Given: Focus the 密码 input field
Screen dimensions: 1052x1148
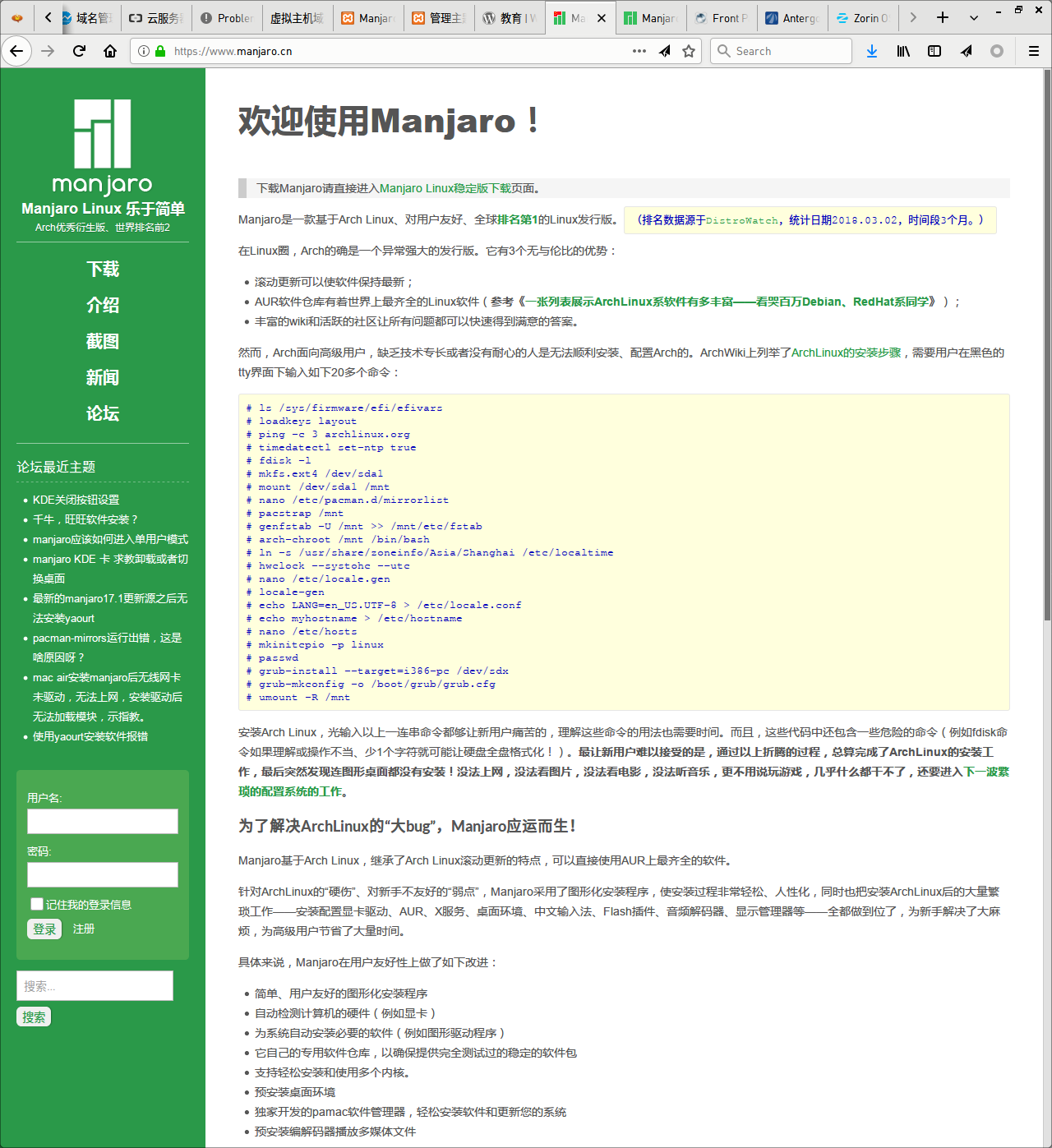Looking at the screenshot, I should (103, 874).
